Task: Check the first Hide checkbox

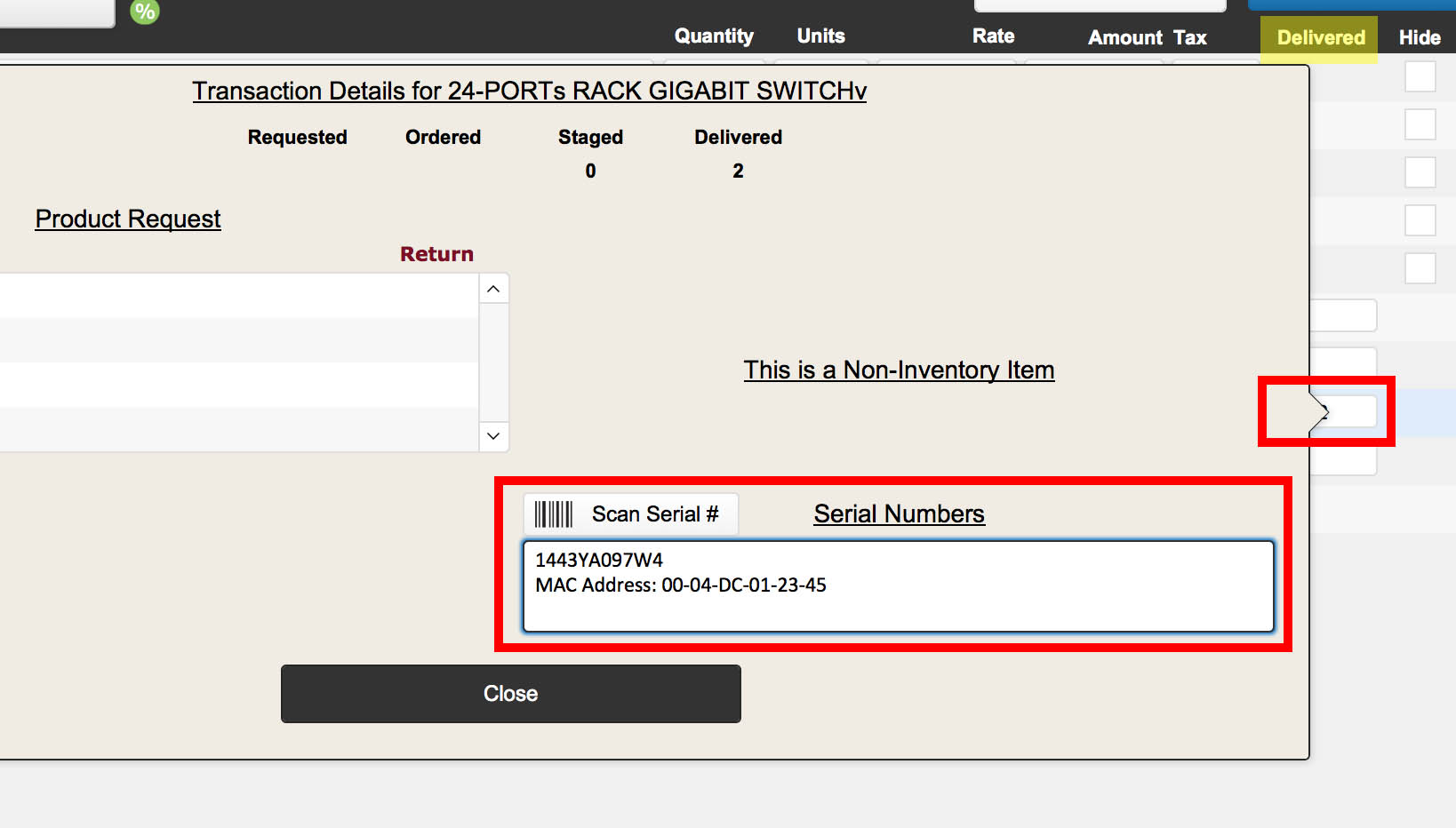Action: point(1420,76)
